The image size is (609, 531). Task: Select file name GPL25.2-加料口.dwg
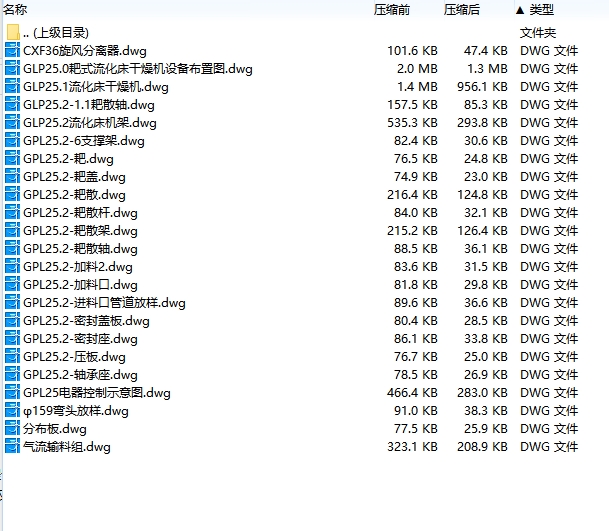click(x=80, y=285)
